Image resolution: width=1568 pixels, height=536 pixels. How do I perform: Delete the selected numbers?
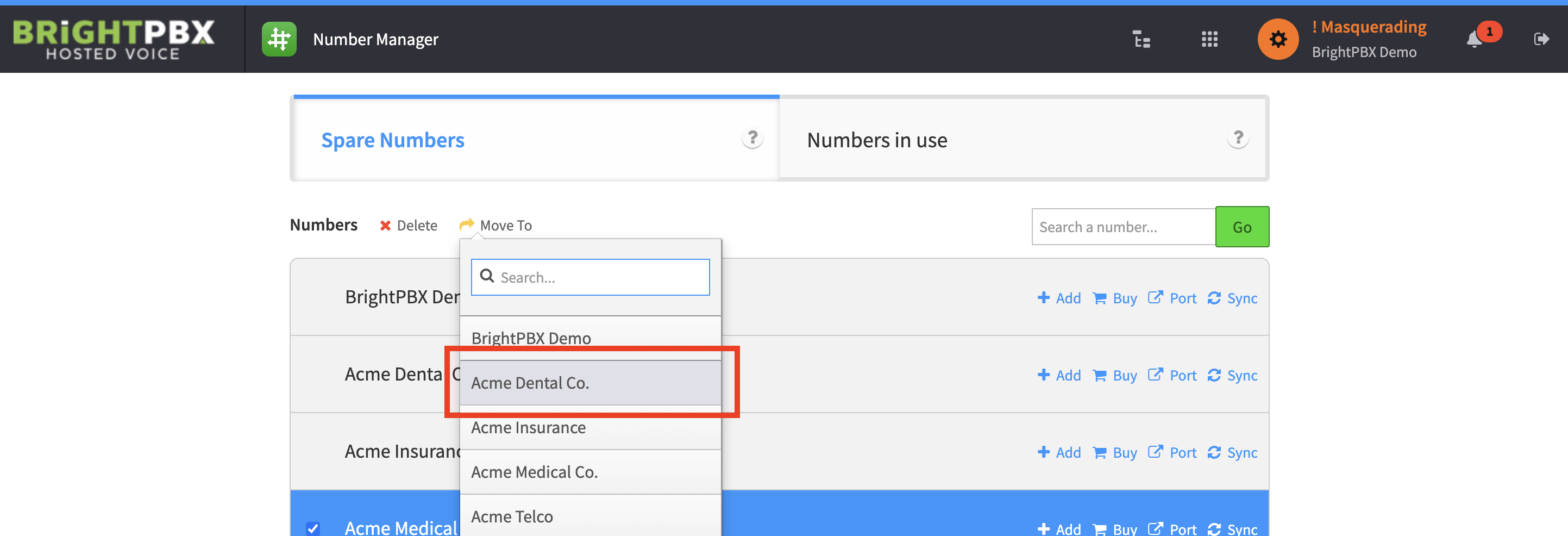[409, 226]
